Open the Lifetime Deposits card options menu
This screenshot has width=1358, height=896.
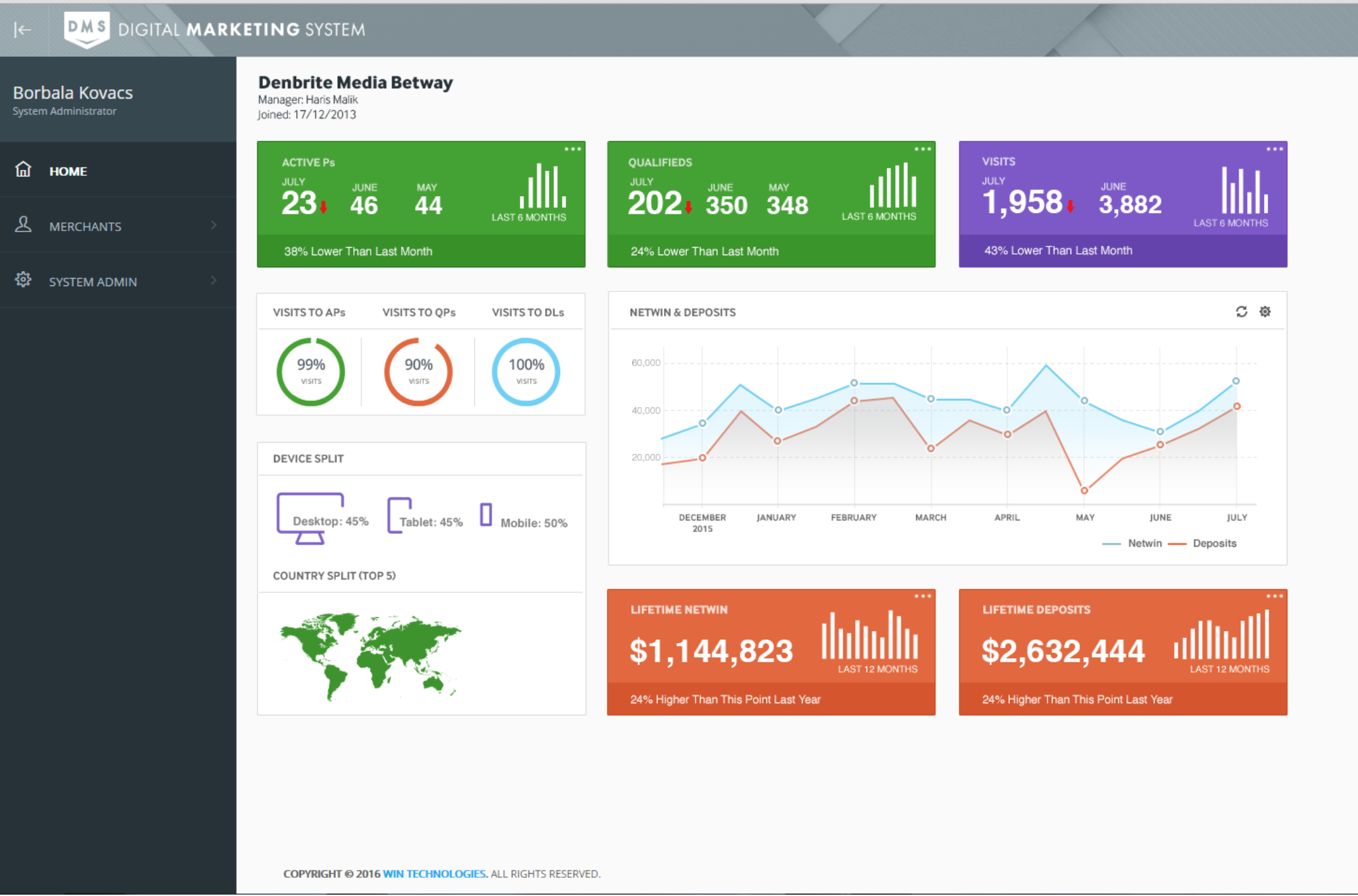pyautogui.click(x=1275, y=596)
